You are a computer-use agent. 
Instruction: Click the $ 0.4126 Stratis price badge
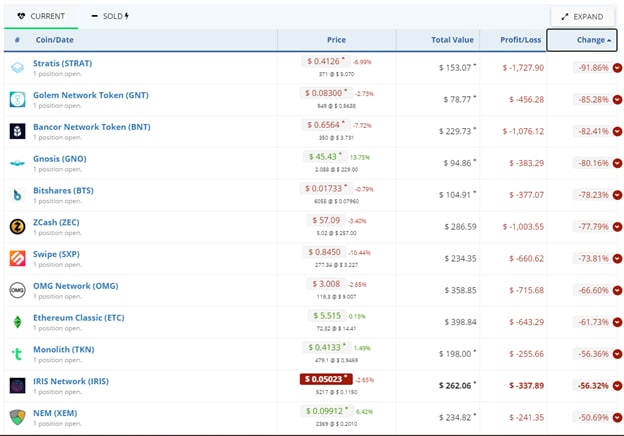point(326,61)
